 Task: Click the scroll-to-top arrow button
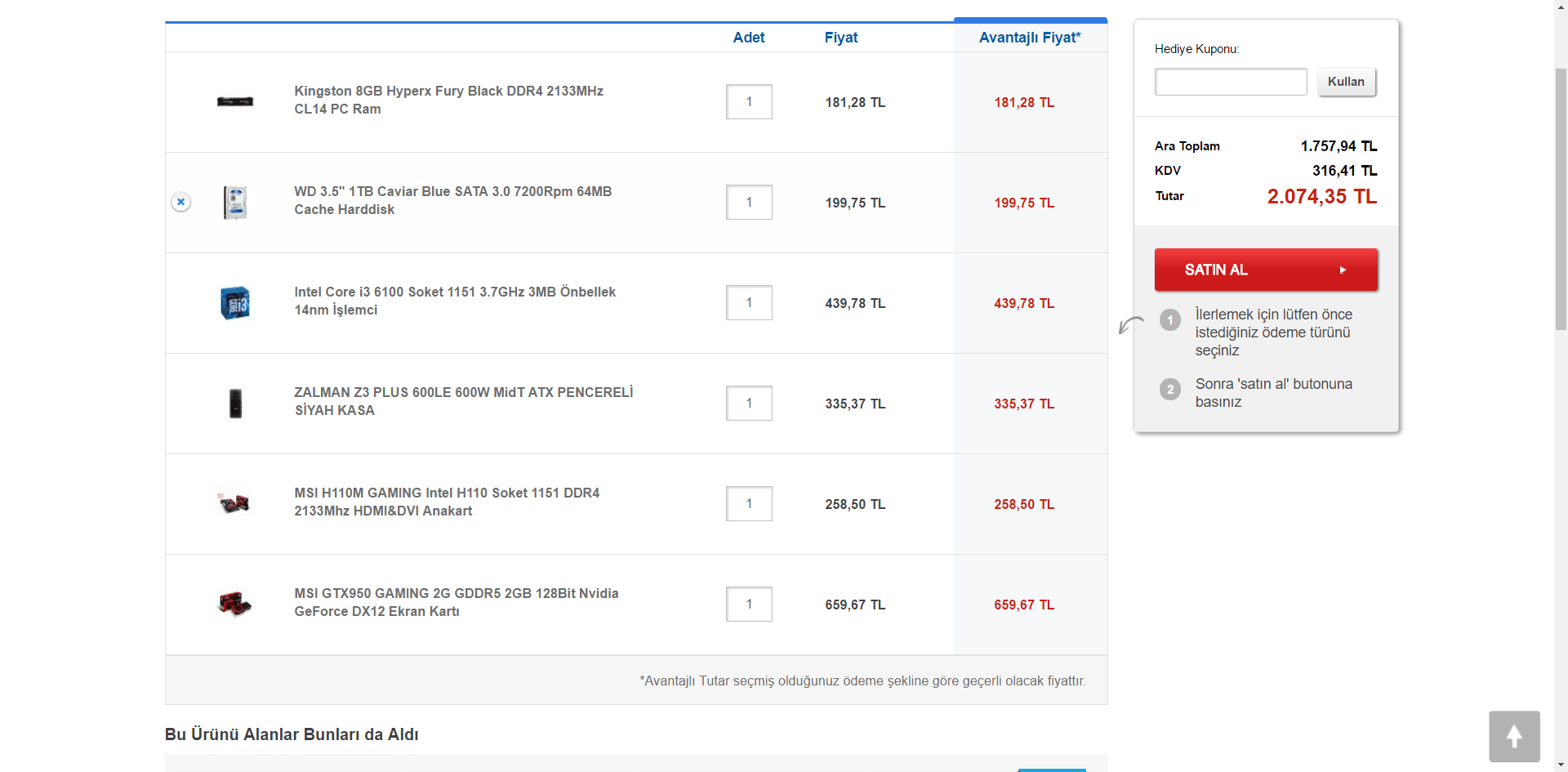point(1514,736)
